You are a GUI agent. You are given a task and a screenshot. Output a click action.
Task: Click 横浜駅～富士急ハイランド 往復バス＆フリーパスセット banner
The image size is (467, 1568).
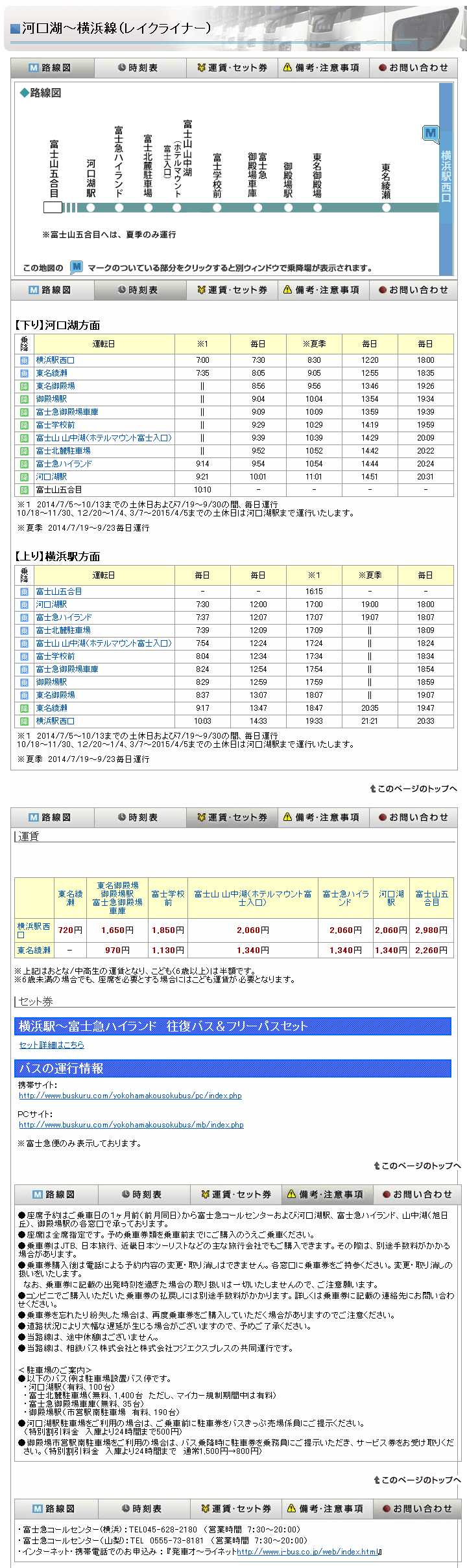233,1026
